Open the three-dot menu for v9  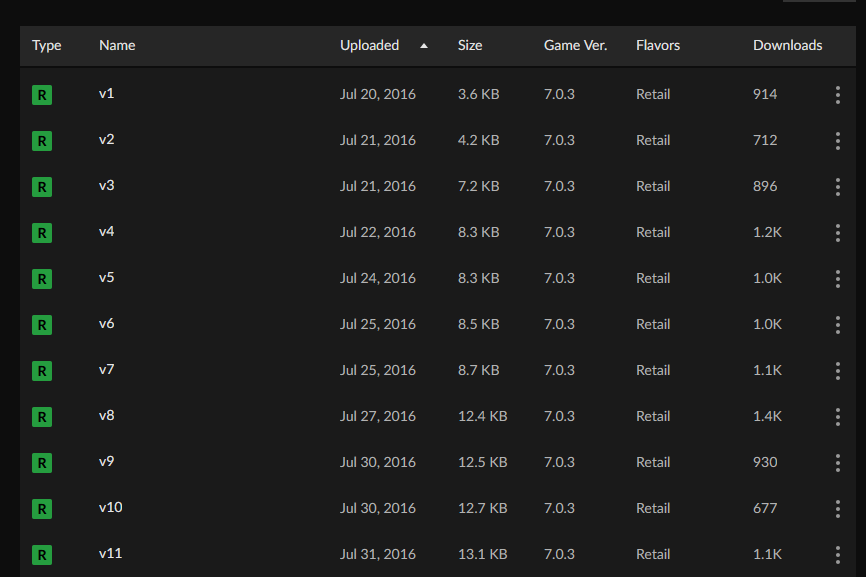(x=838, y=463)
